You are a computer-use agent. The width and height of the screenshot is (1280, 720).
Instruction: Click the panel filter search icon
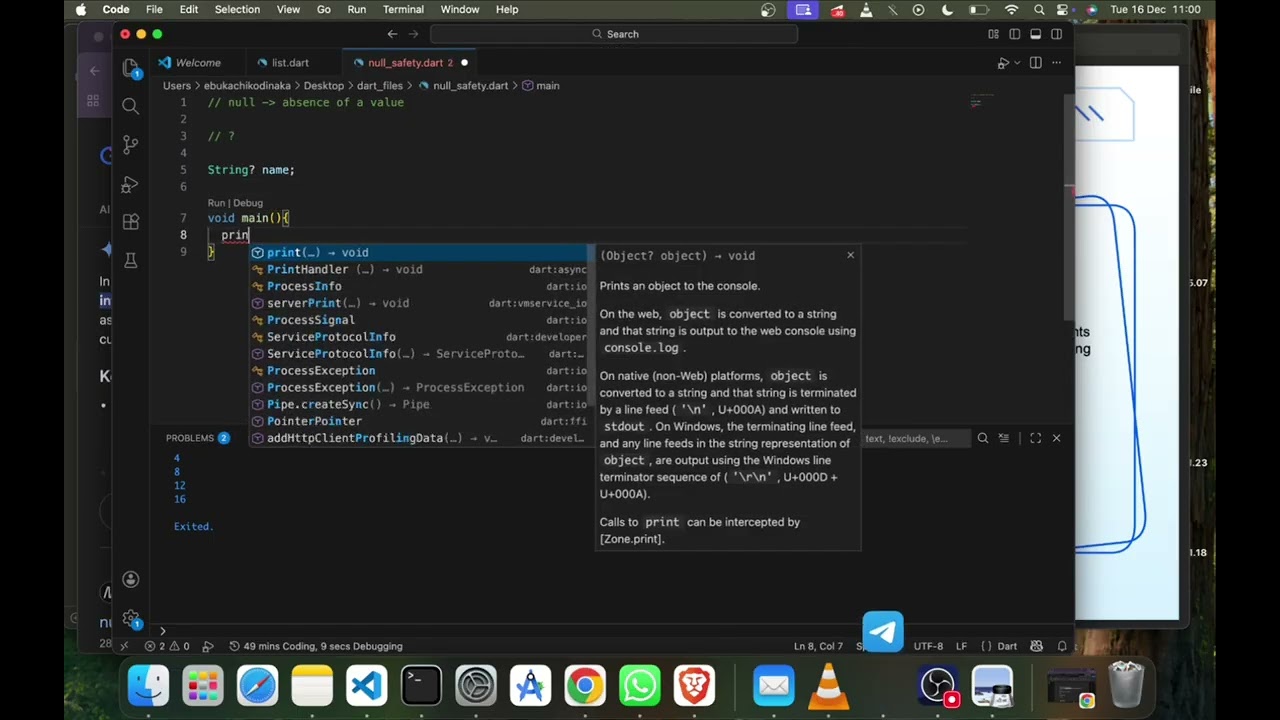click(983, 438)
